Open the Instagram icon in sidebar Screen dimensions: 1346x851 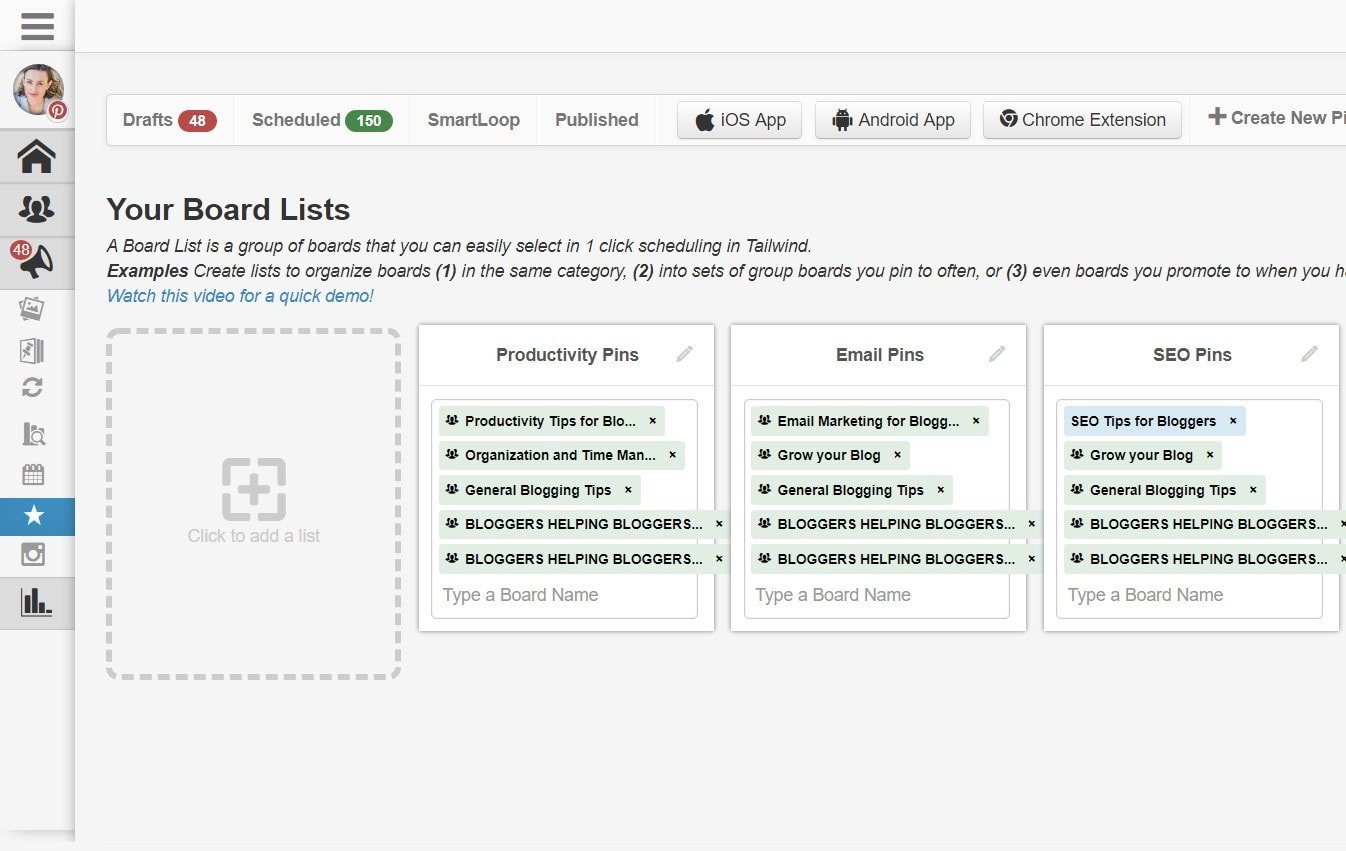tap(33, 554)
